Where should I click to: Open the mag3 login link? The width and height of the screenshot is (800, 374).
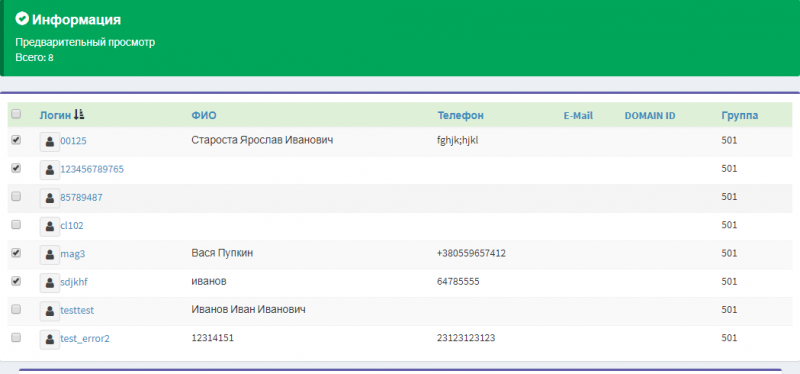point(72,254)
